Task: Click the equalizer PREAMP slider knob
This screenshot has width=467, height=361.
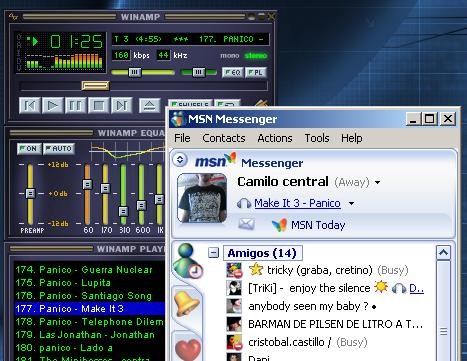Action: [x=30, y=193]
